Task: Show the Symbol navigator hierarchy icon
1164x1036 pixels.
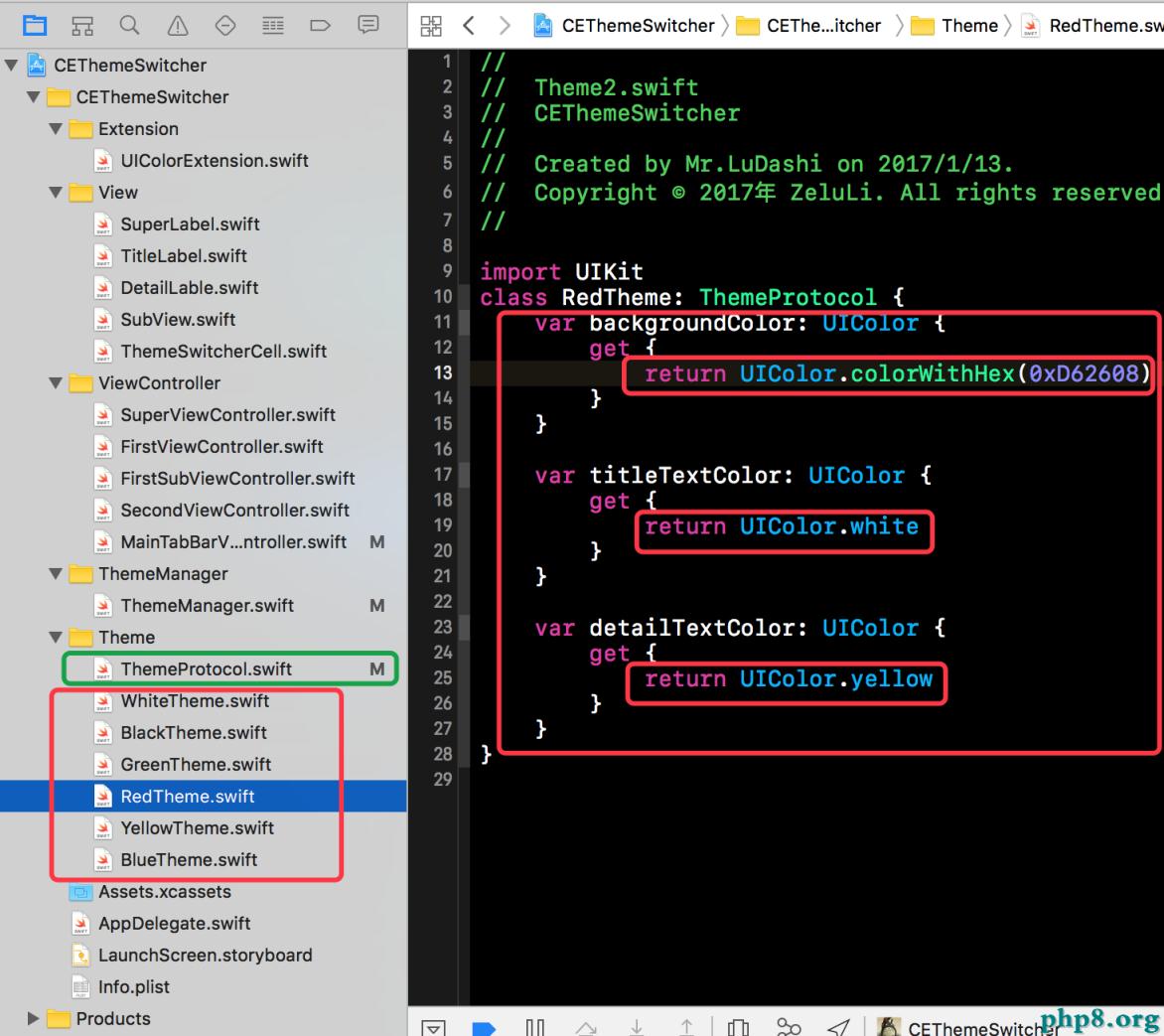Action: [x=82, y=26]
